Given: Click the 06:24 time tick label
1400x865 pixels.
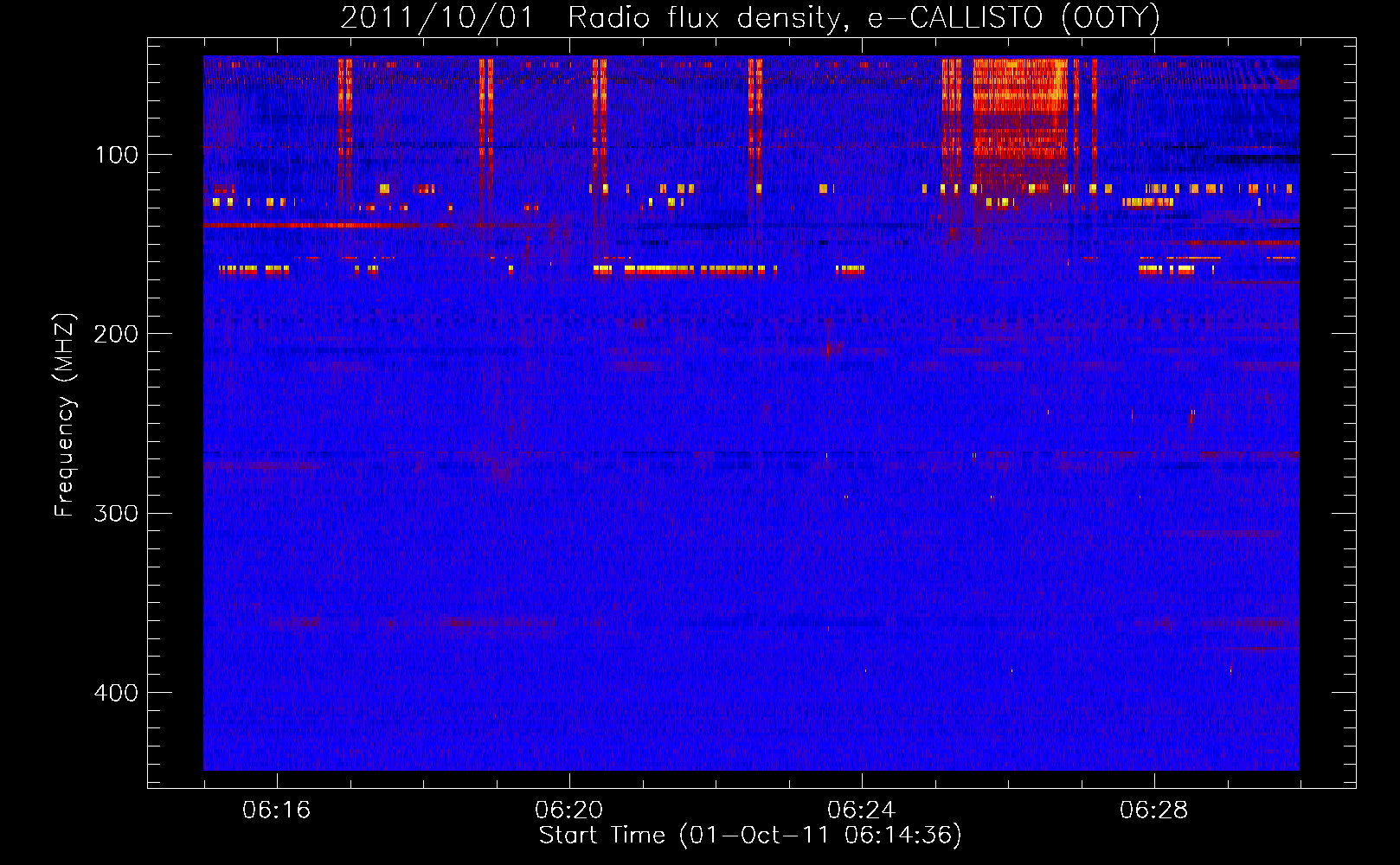Looking at the screenshot, I should pos(862,811).
